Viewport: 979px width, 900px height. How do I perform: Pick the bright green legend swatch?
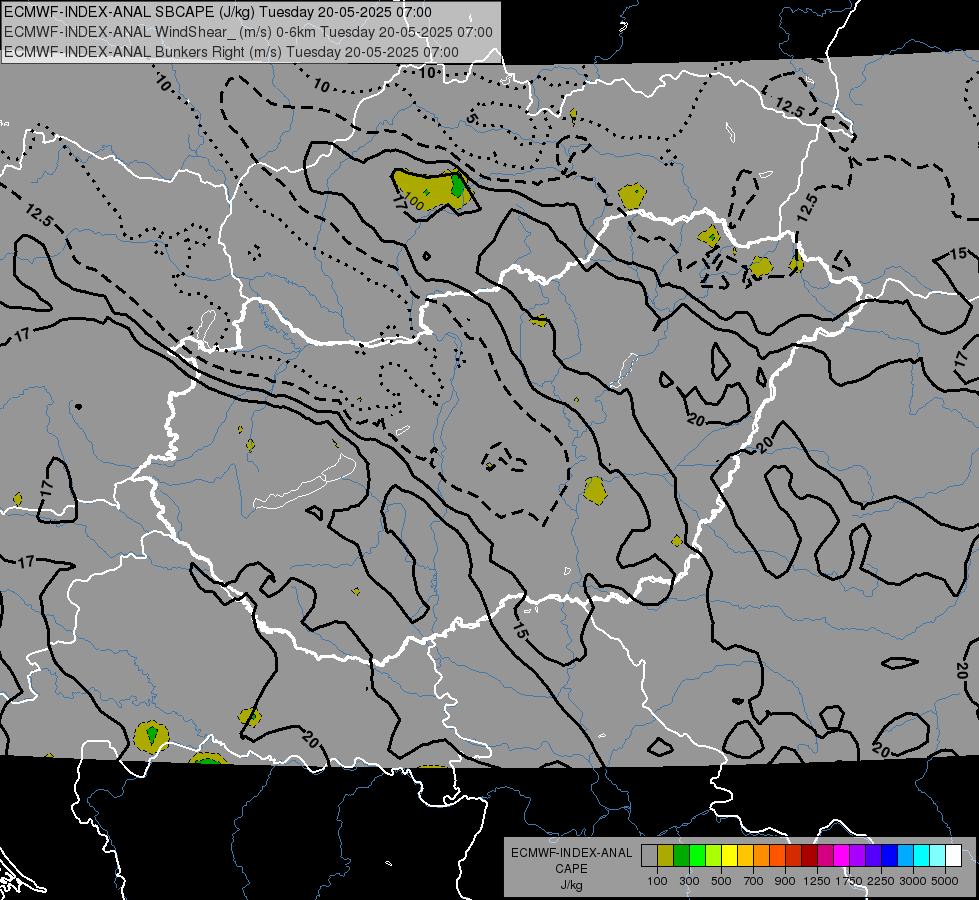pos(697,855)
